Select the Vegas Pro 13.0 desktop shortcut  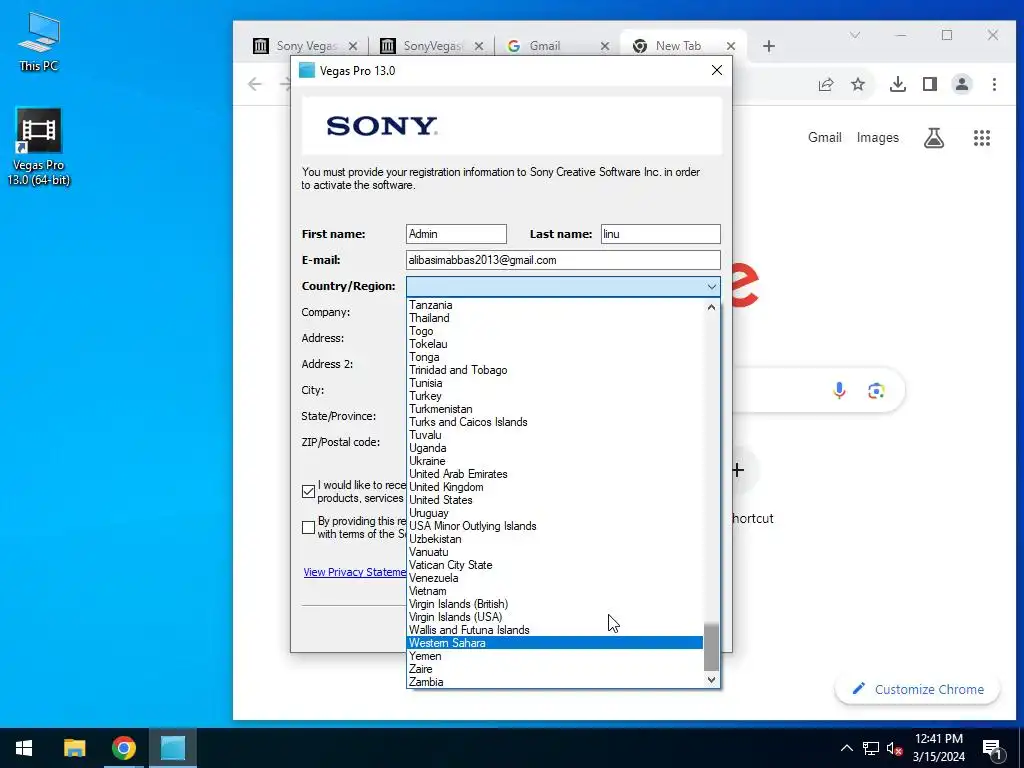(x=39, y=147)
